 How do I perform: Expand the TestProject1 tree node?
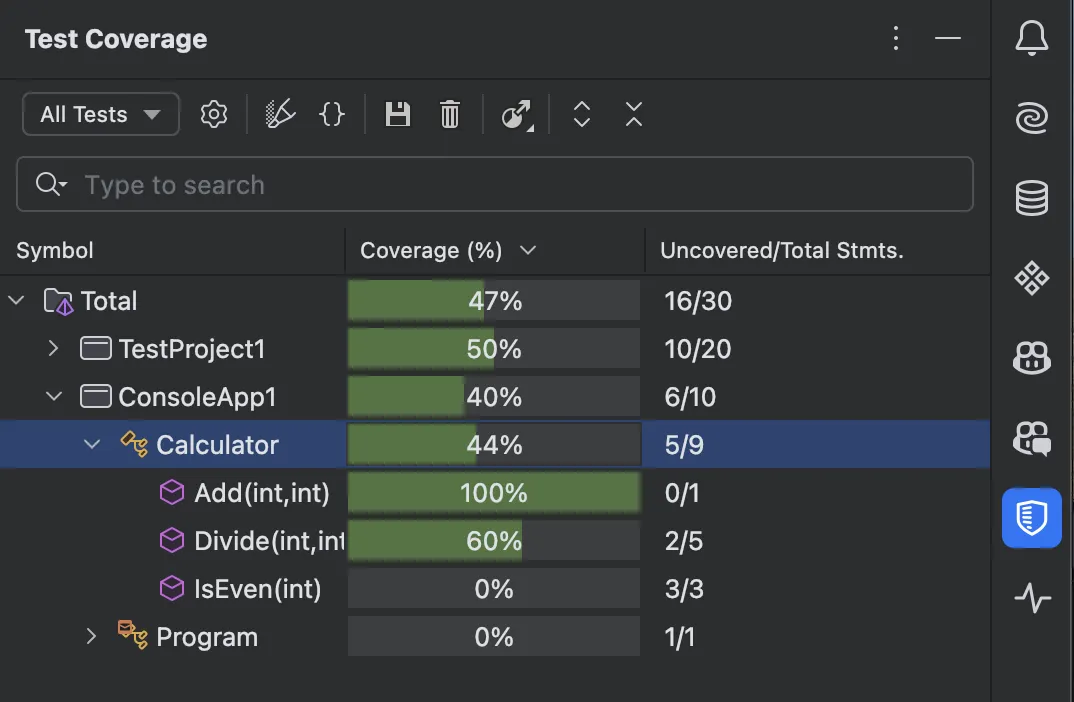(54, 349)
